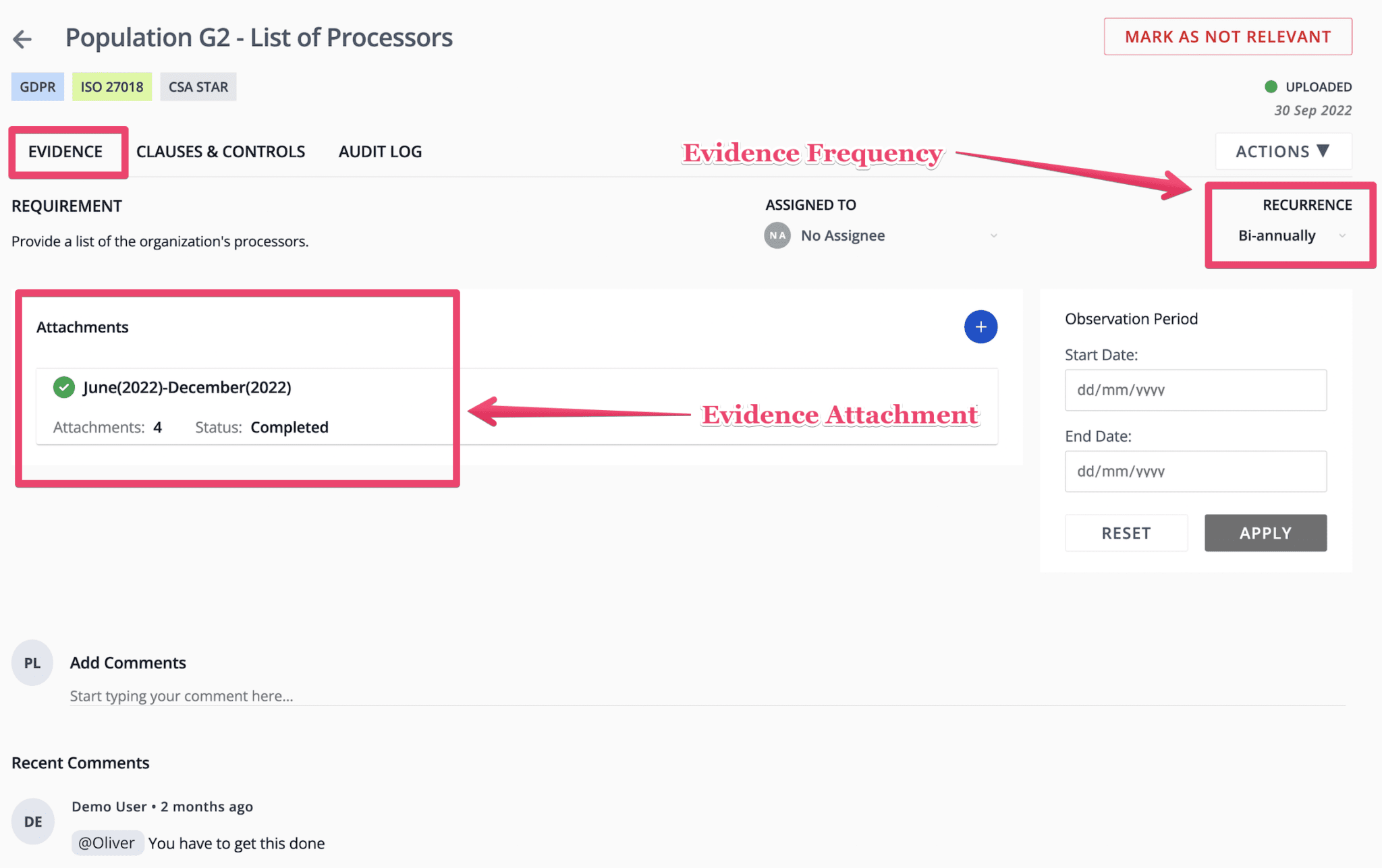Open the Audit Log tab

pos(380,151)
